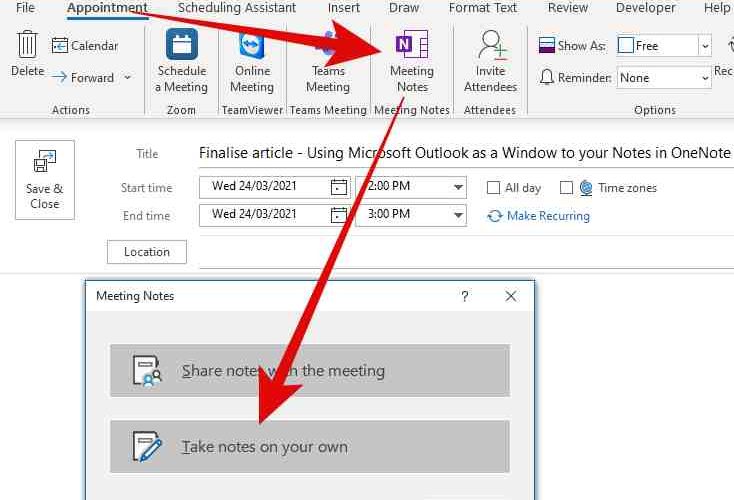The image size is (734, 500).
Task: Click the Meeting Notes dialog help icon
Action: click(x=464, y=296)
